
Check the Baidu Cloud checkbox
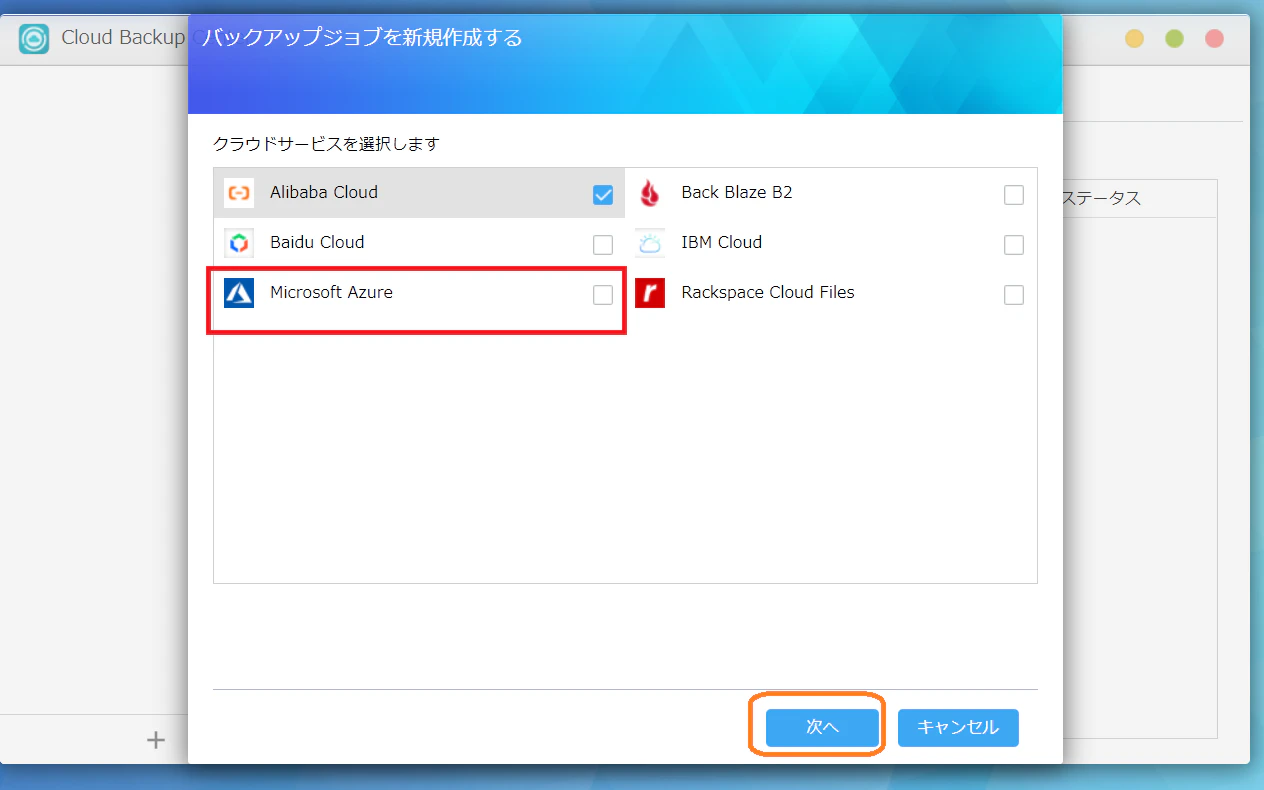[x=603, y=245]
